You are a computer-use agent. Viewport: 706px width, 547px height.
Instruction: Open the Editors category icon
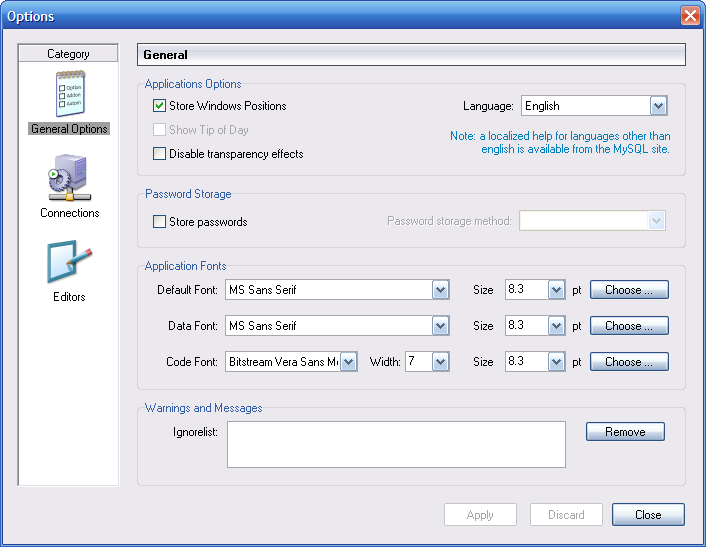pos(69,265)
